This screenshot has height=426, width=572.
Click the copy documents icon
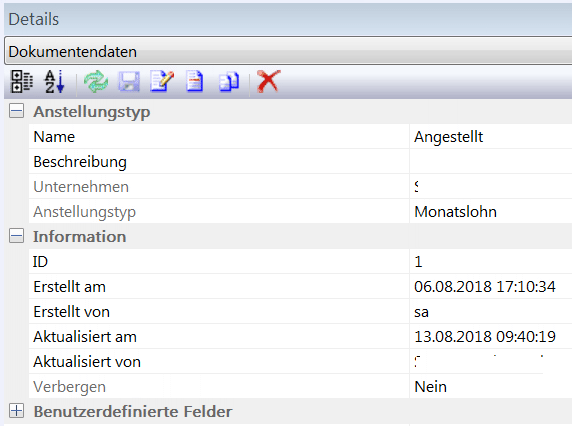229,81
